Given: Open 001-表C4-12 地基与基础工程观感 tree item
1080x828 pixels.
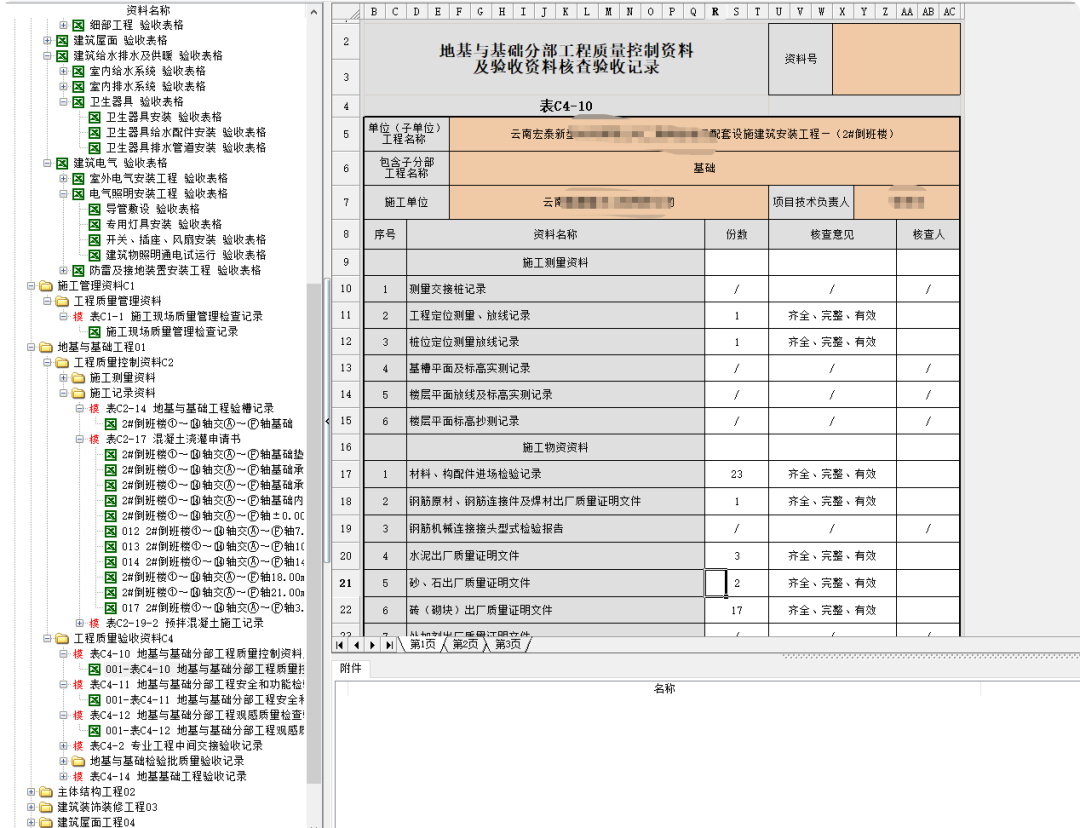Looking at the screenshot, I should click(x=205, y=730).
